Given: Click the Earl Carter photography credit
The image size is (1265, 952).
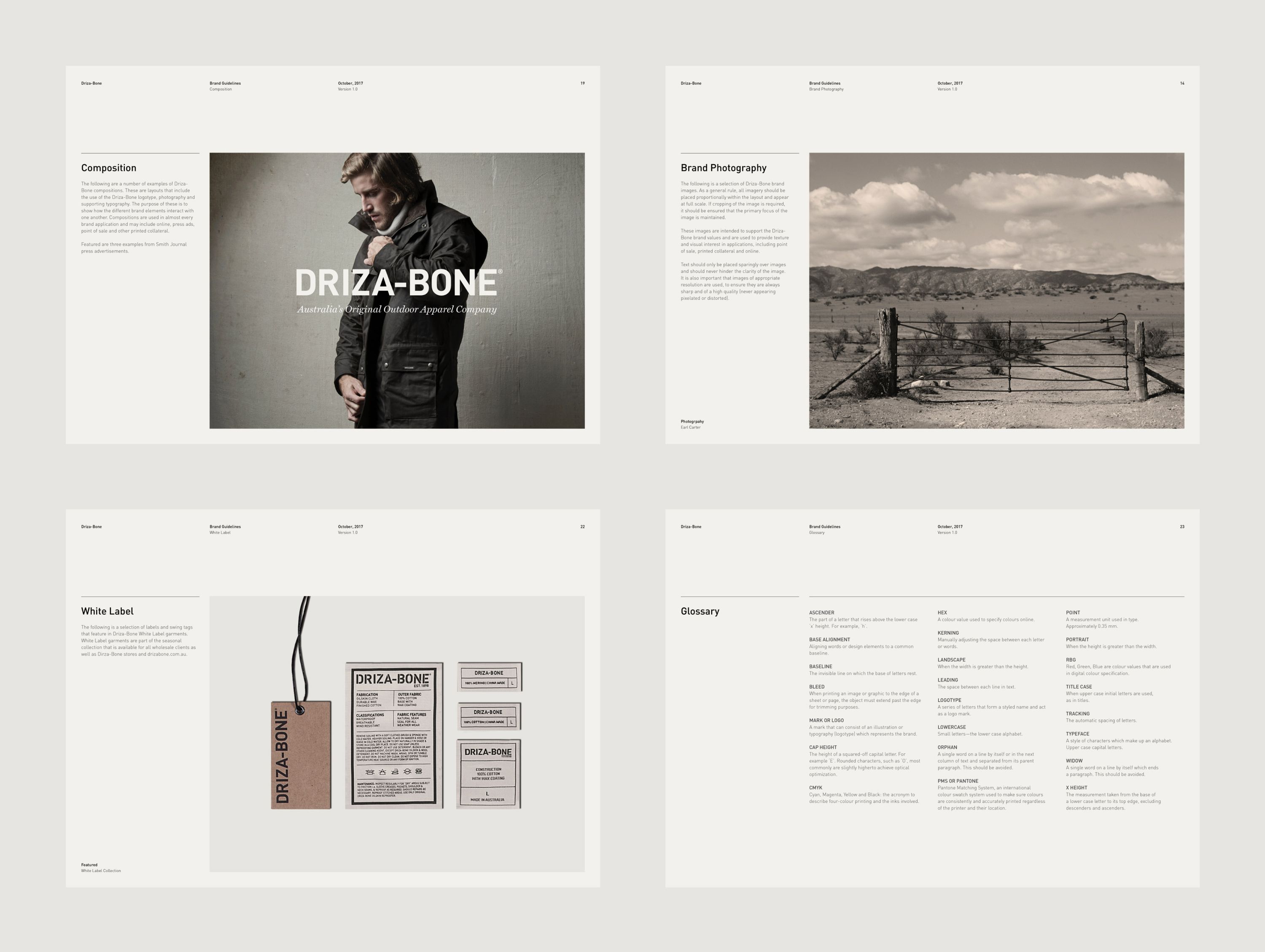Looking at the screenshot, I should point(690,427).
